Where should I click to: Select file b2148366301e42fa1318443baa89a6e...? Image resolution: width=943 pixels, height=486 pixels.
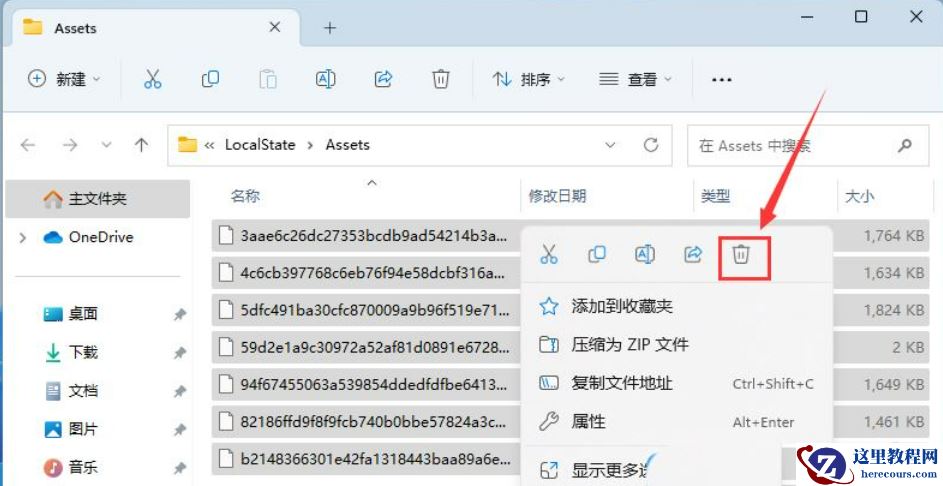click(x=366, y=459)
